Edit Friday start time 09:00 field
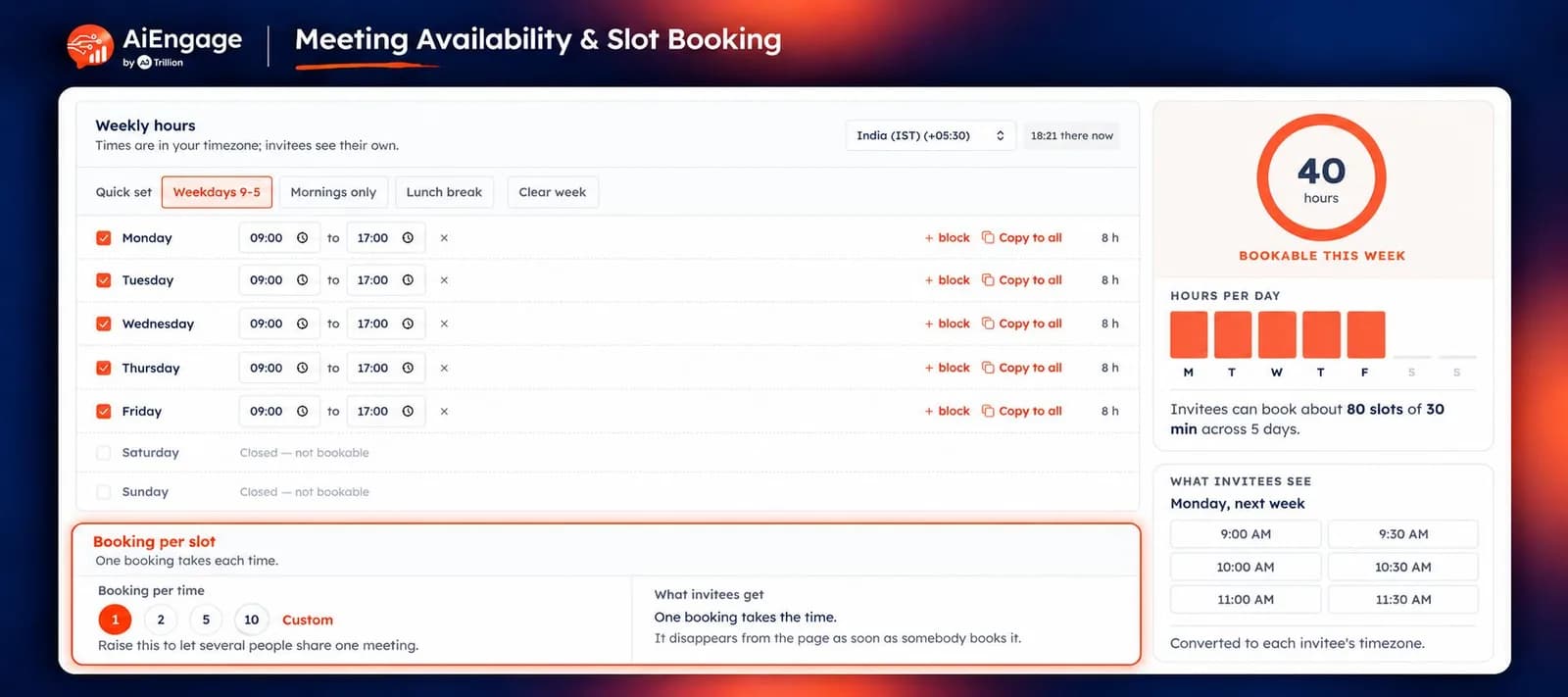The height and width of the screenshot is (697, 1568). point(279,412)
